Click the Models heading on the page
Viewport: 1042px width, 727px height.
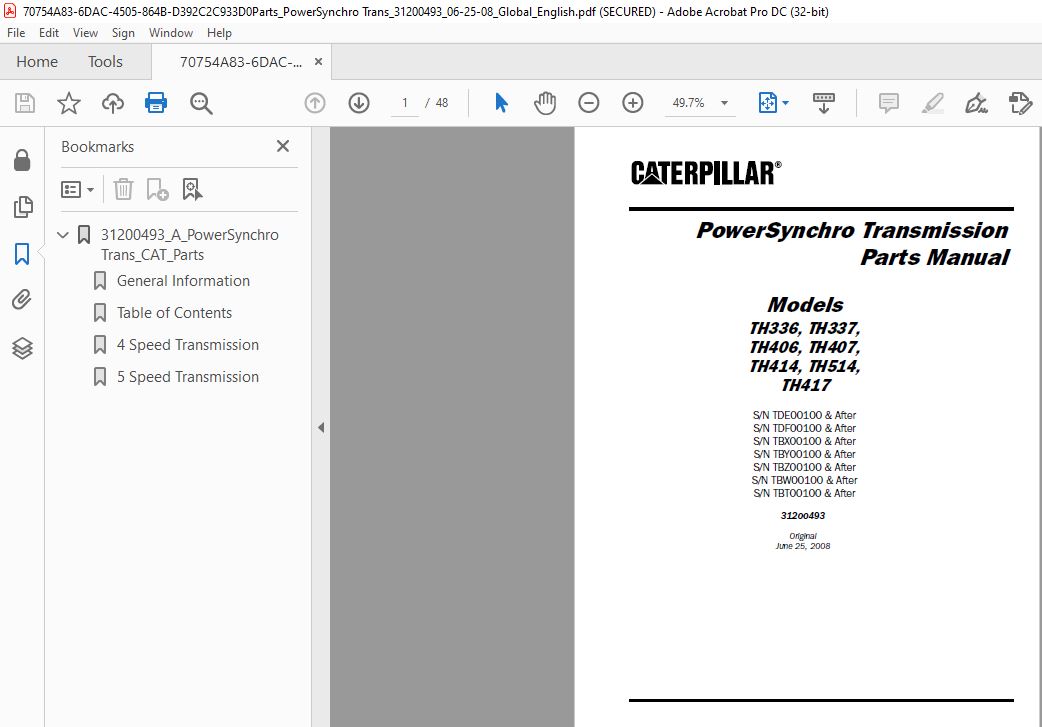click(x=805, y=305)
